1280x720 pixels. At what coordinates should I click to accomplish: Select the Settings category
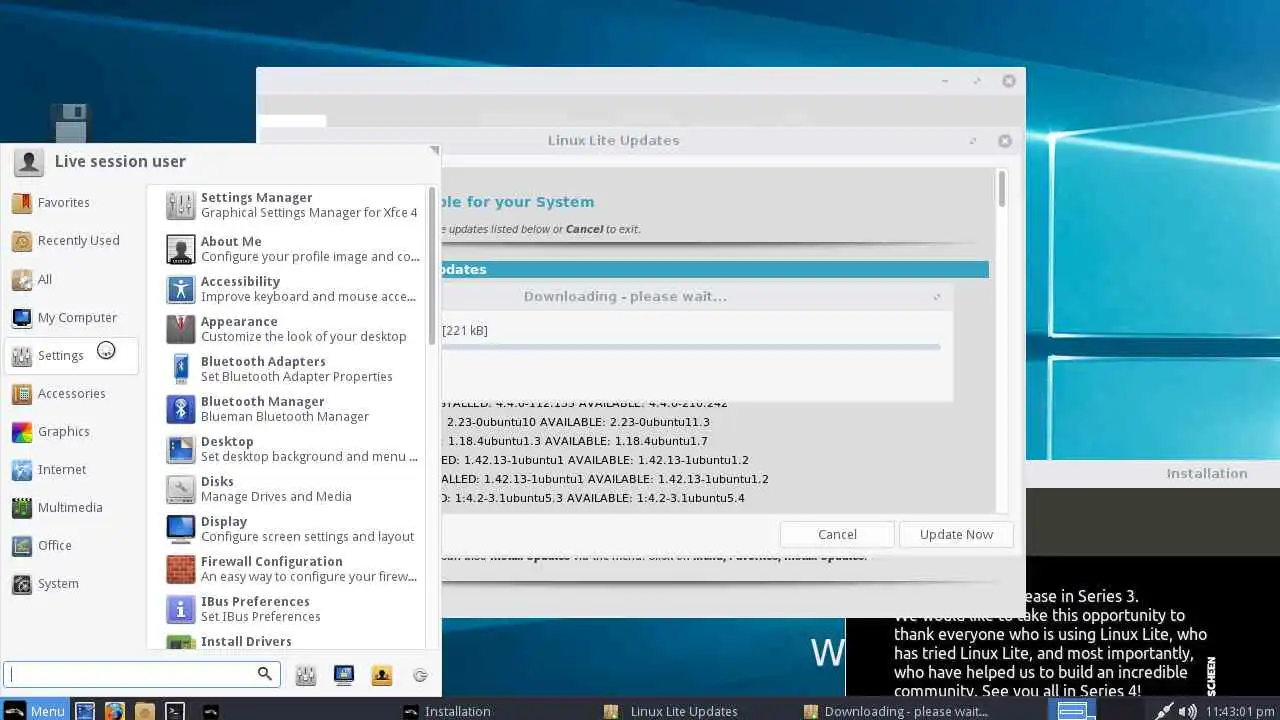point(72,356)
